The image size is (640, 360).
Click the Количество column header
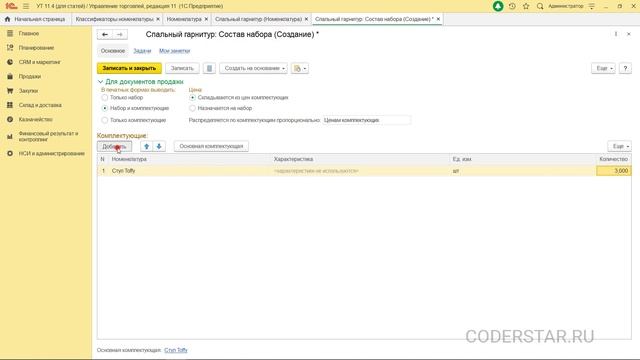(613, 159)
